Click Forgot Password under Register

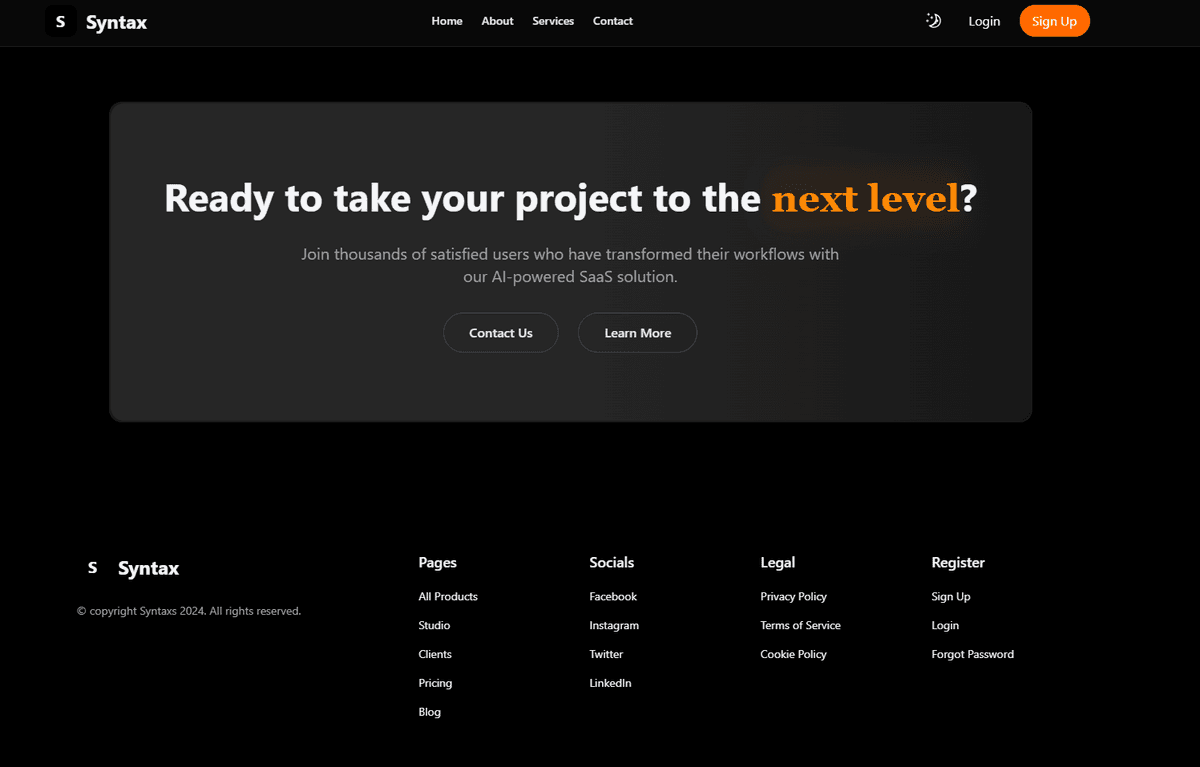tap(972, 654)
